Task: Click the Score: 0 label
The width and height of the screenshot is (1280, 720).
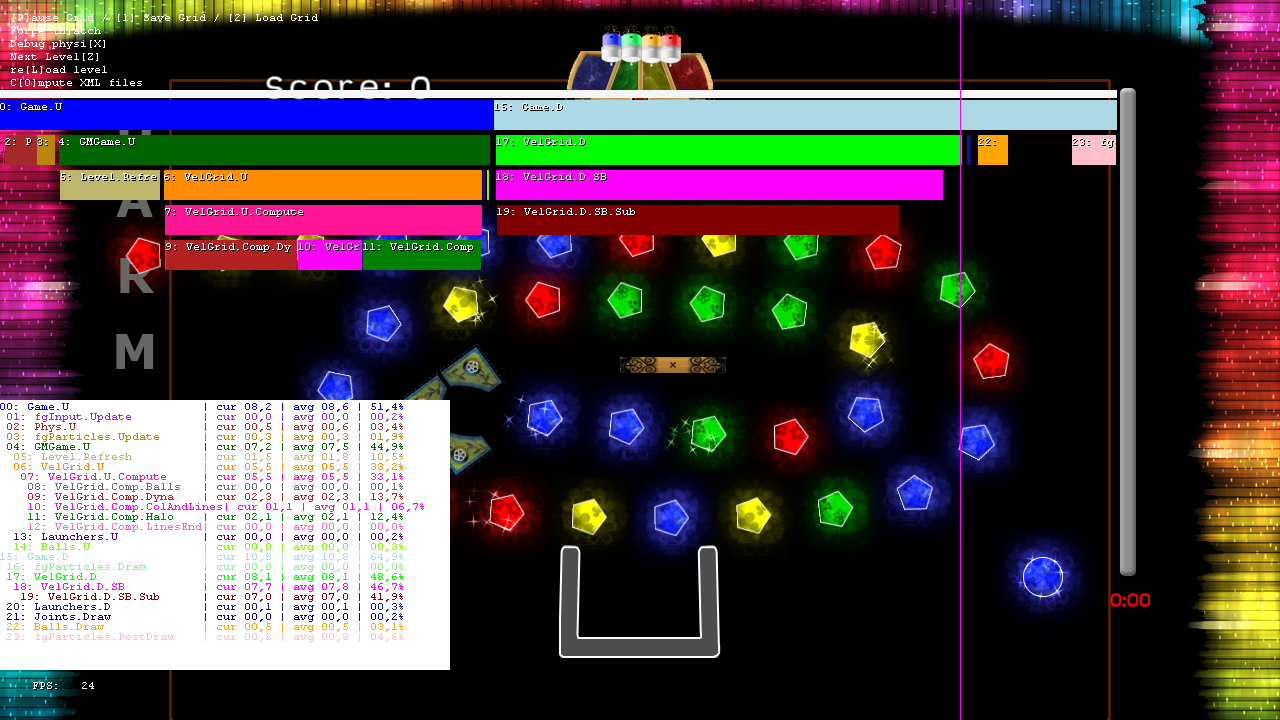Action: click(348, 88)
